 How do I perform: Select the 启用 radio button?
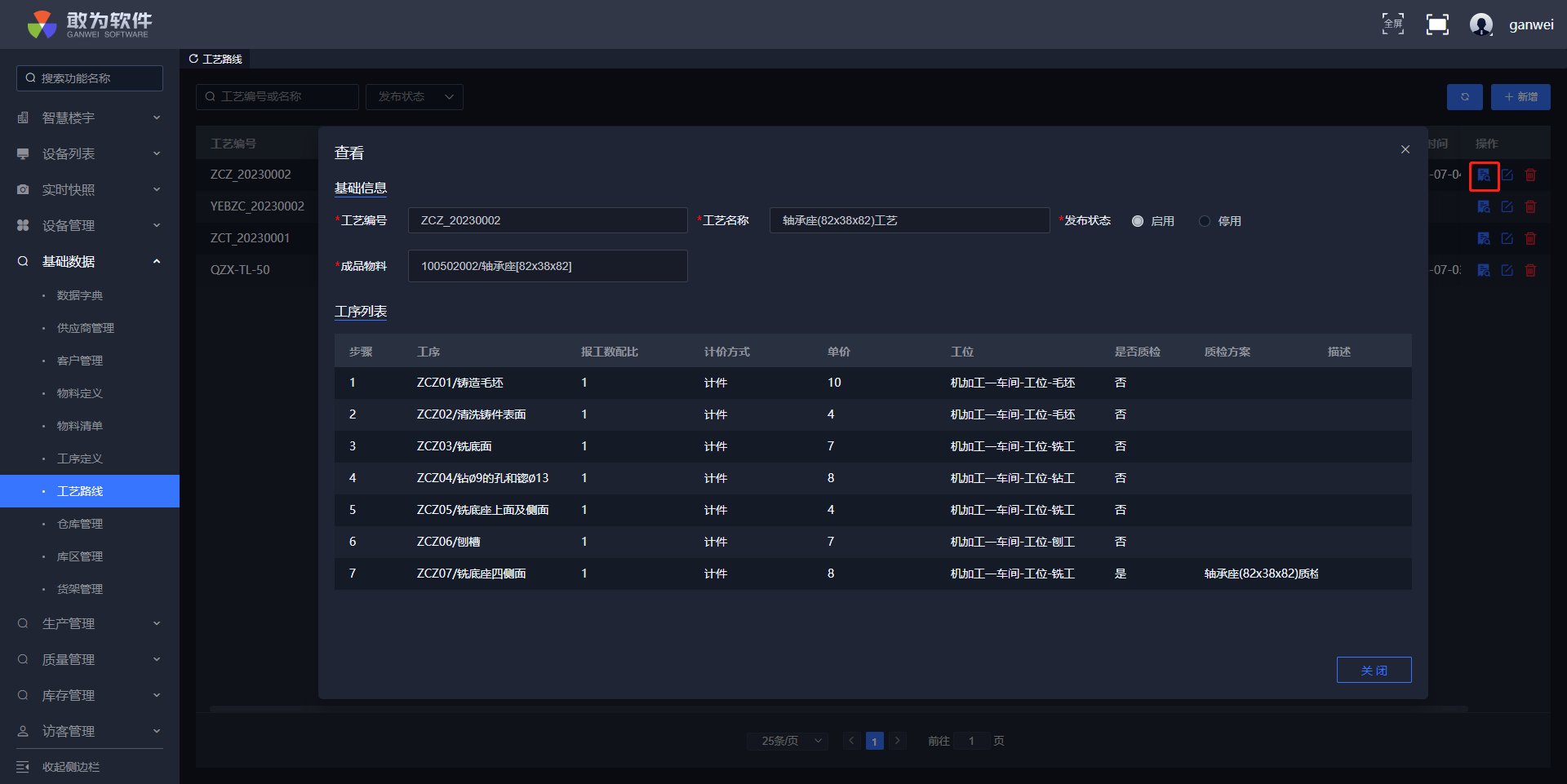(x=1138, y=221)
